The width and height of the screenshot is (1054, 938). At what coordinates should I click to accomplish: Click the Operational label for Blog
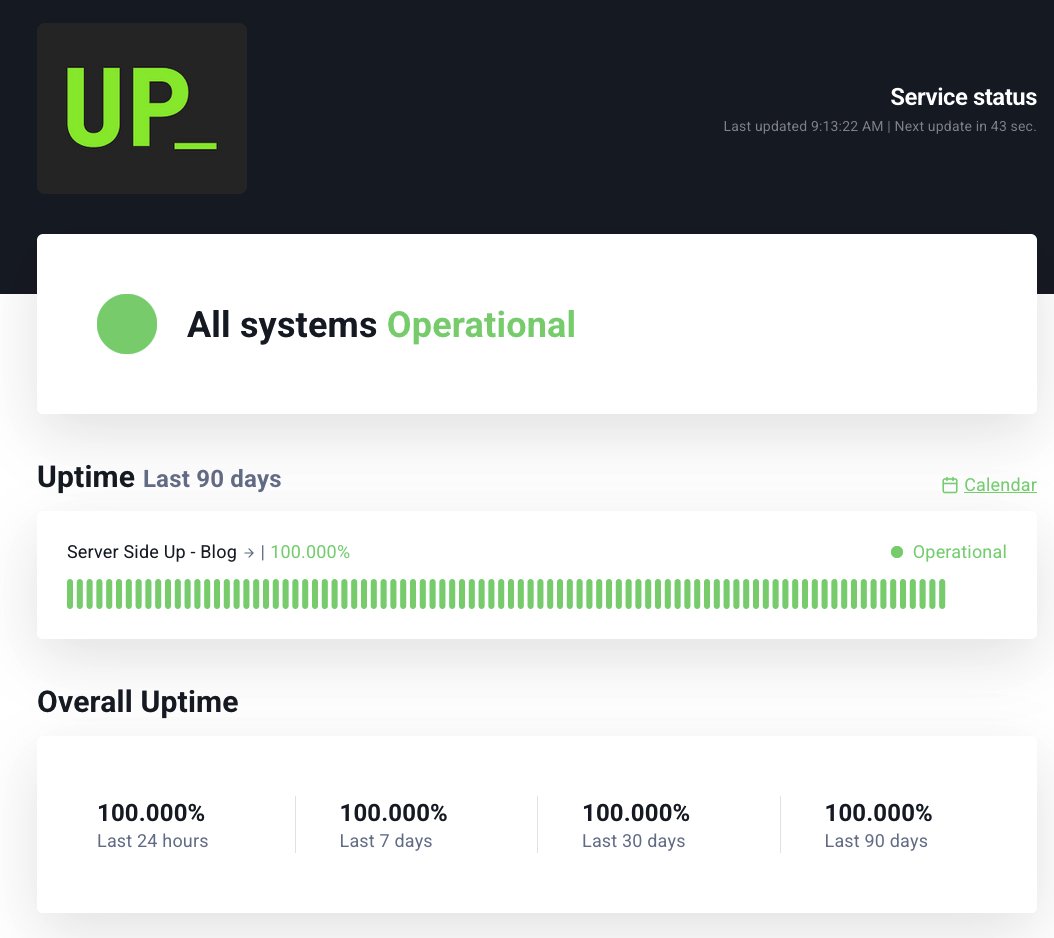coord(959,552)
